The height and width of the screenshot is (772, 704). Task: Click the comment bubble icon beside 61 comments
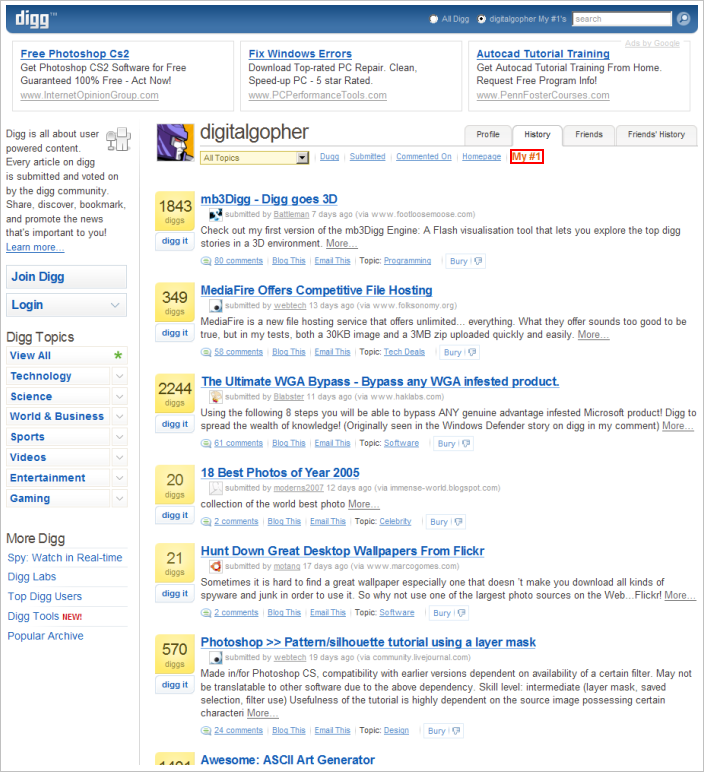coord(206,443)
